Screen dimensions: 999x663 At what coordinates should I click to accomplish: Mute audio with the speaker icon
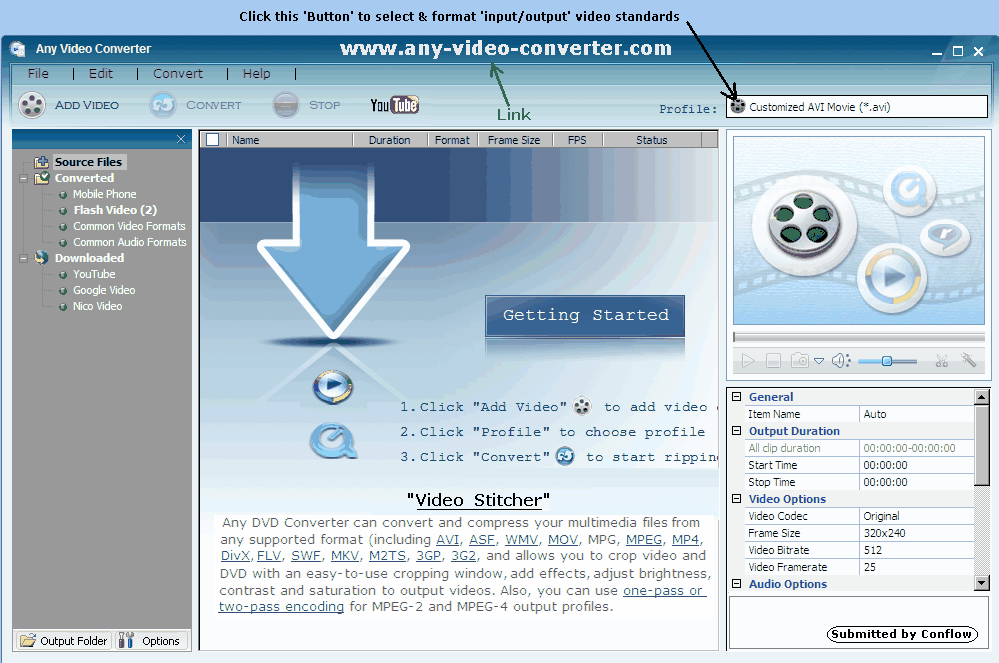point(840,361)
